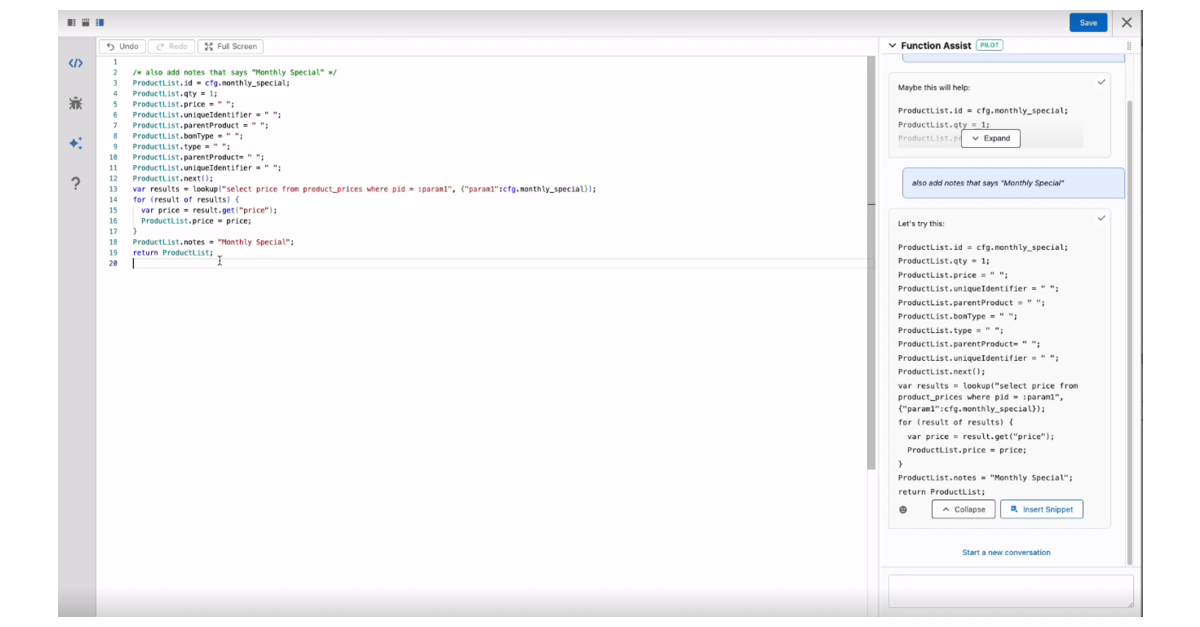Screen dimensions: 1200x627
Task: Collapse the second code suggestion
Action: point(963,509)
